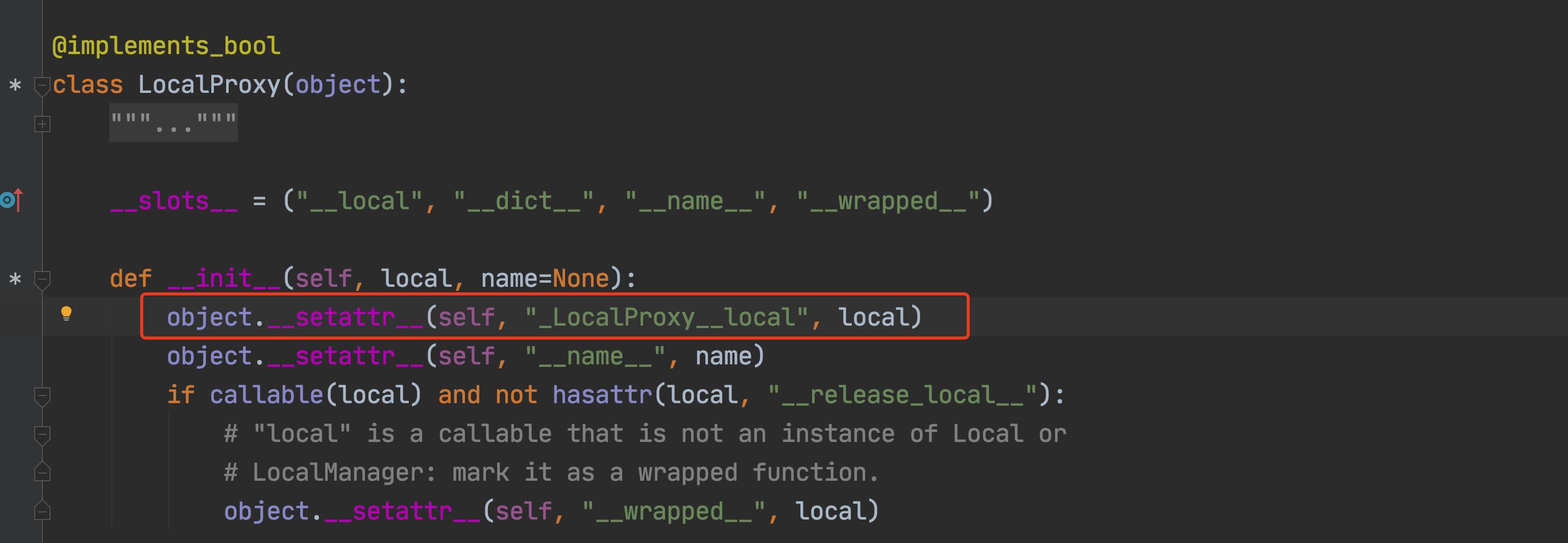Click the fold end marker beside '# LocalManager' comment
The width and height of the screenshot is (1568, 543).
point(42,472)
